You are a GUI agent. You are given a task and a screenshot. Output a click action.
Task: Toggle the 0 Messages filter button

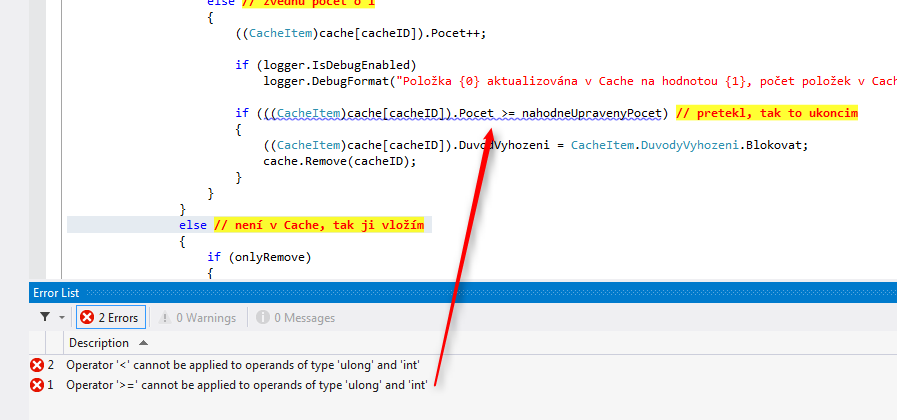click(x=296, y=318)
